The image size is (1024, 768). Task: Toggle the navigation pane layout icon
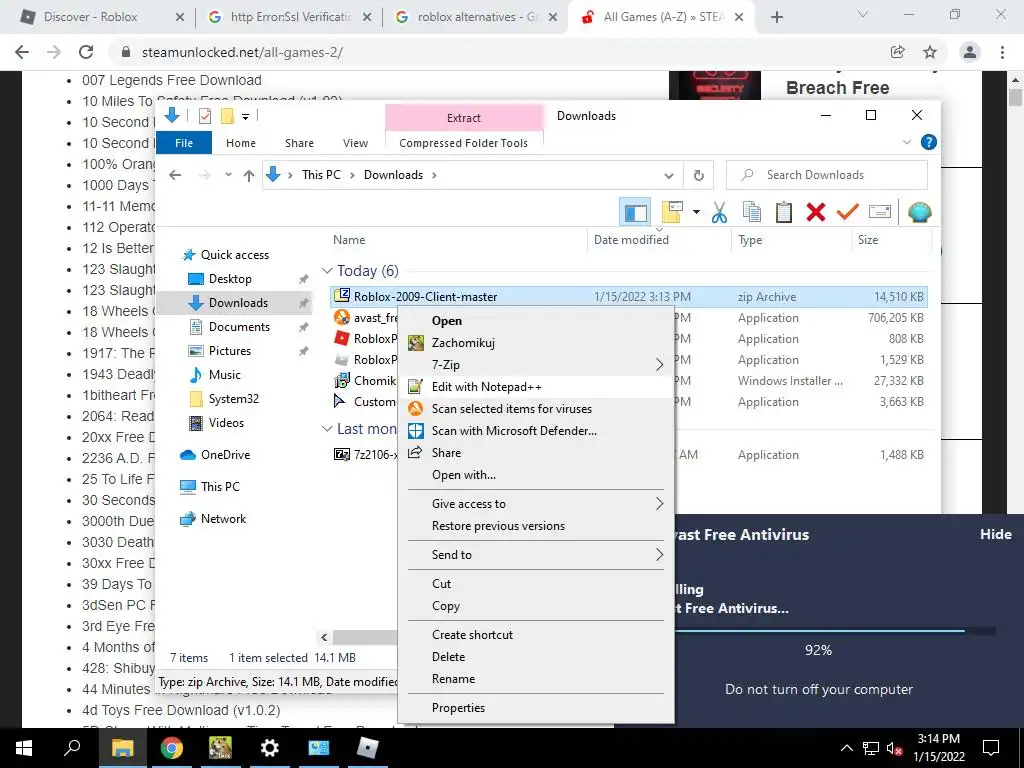coord(635,212)
